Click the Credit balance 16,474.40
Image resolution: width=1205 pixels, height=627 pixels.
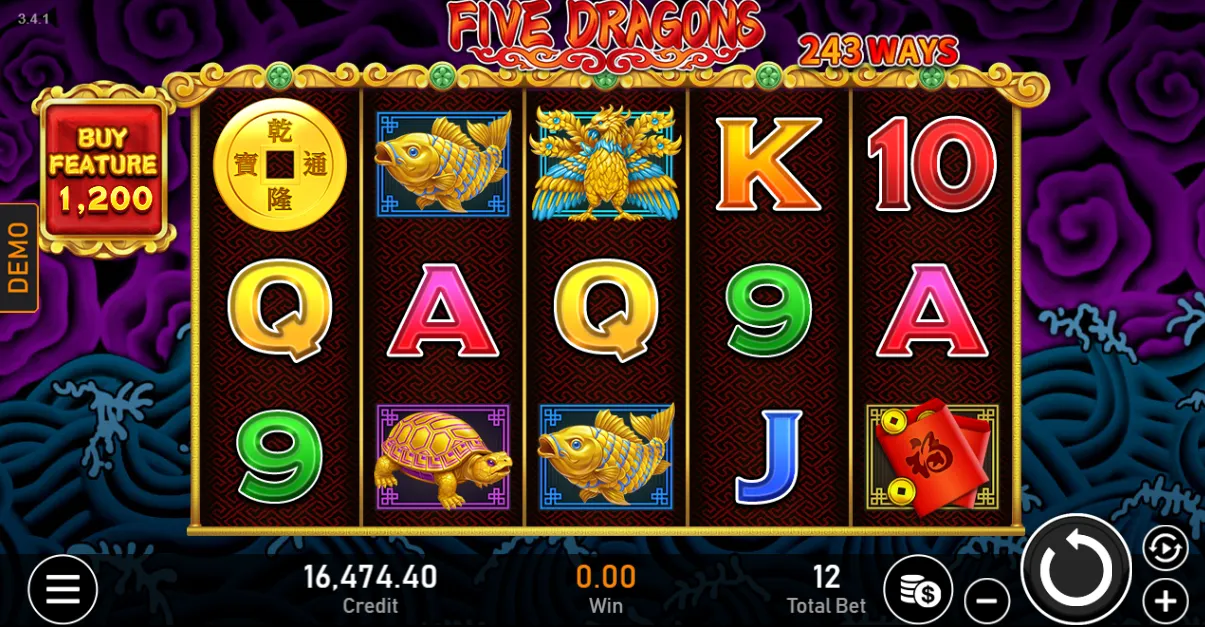[x=370, y=576]
